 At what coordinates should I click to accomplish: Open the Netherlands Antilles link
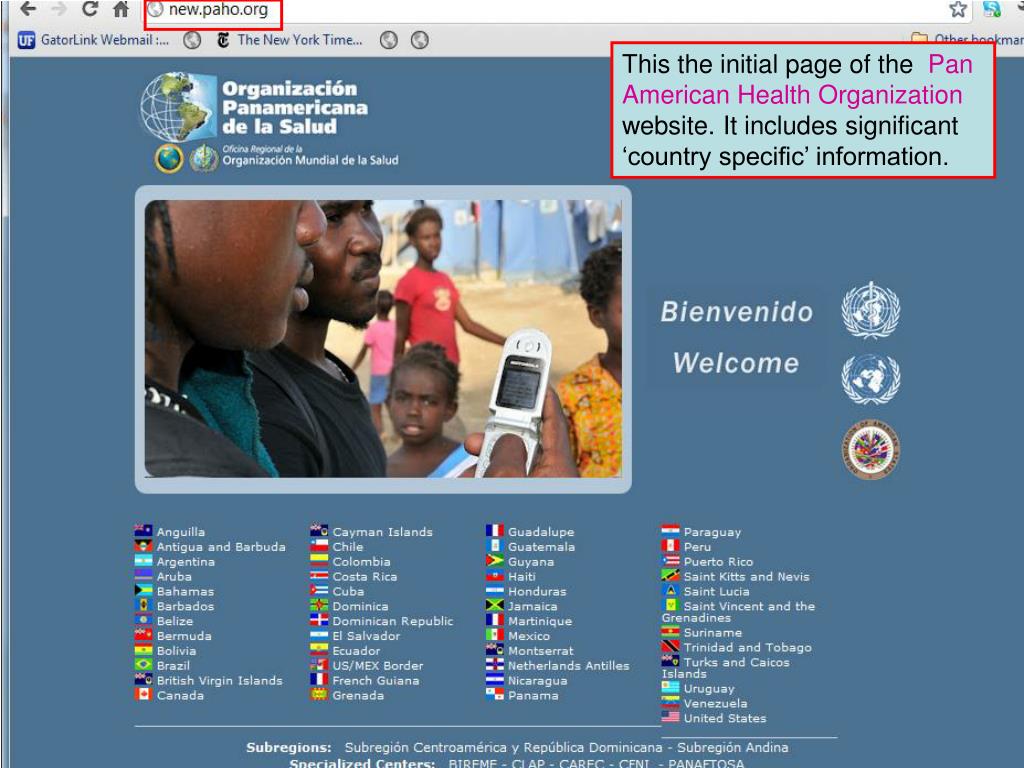pyautogui.click(x=568, y=665)
